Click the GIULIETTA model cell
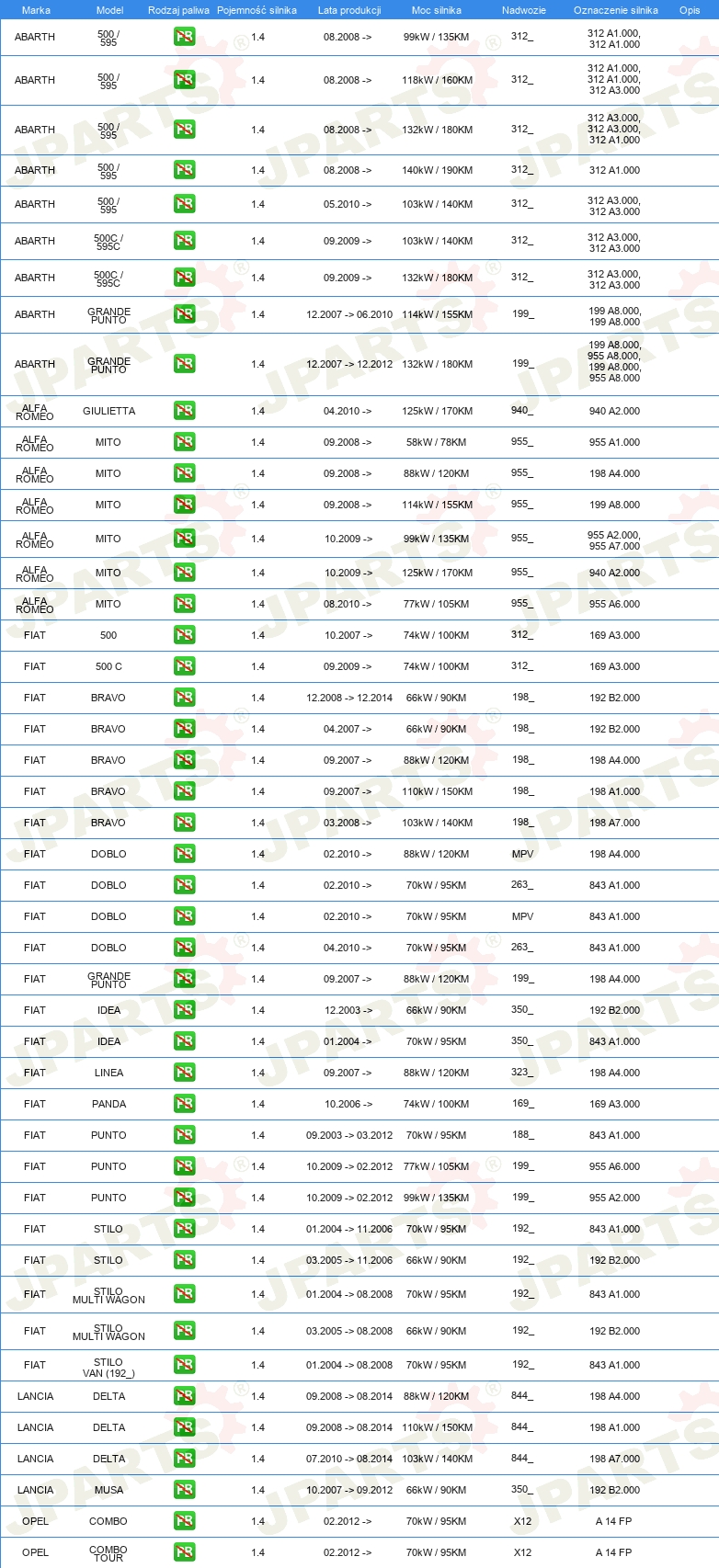The height and width of the screenshot is (1568, 719). (x=108, y=411)
